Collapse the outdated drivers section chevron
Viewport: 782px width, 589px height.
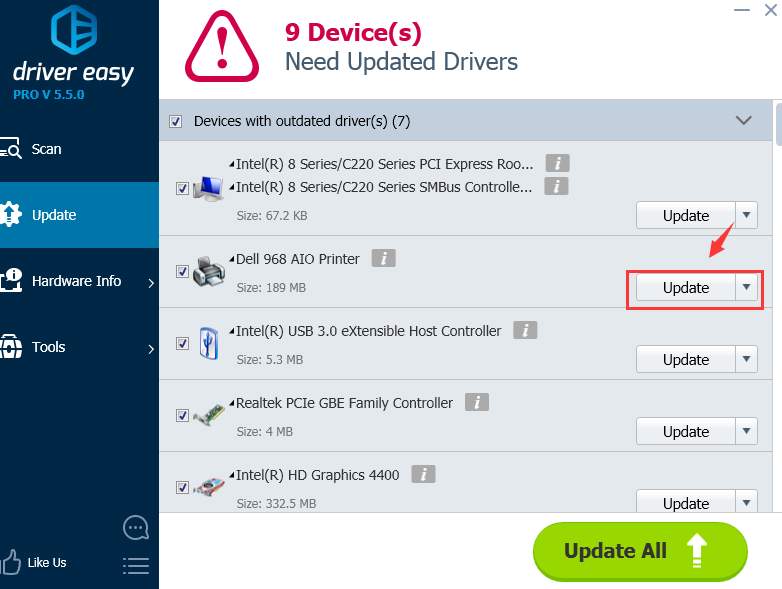click(x=744, y=120)
